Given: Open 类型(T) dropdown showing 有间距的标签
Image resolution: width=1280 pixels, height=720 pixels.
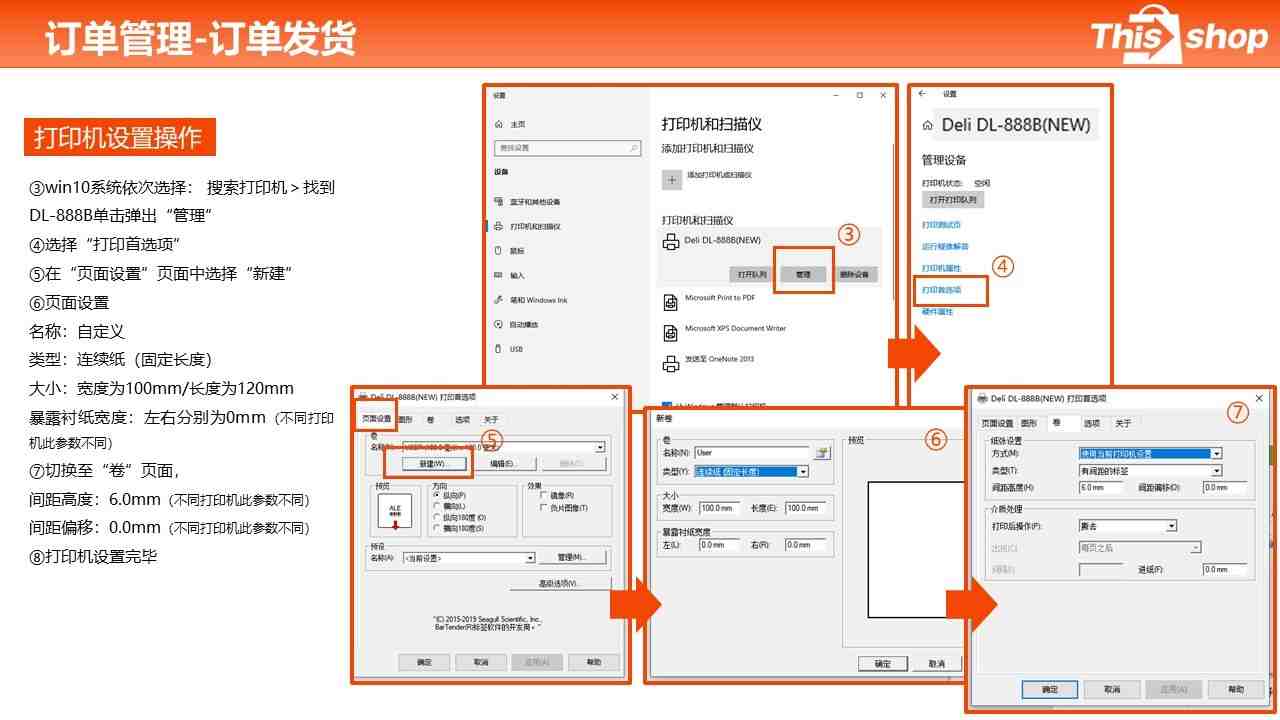Looking at the screenshot, I should pyautogui.click(x=1216, y=470).
